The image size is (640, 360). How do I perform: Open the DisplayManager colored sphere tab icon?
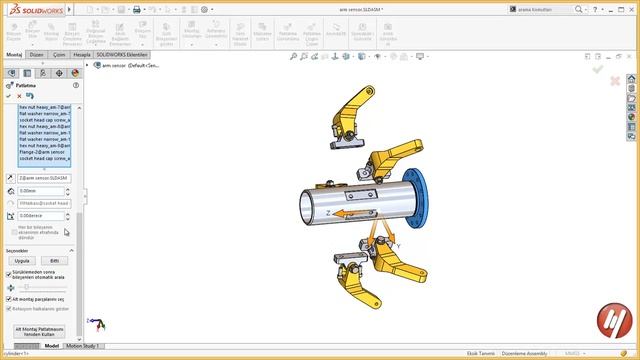tap(75, 73)
